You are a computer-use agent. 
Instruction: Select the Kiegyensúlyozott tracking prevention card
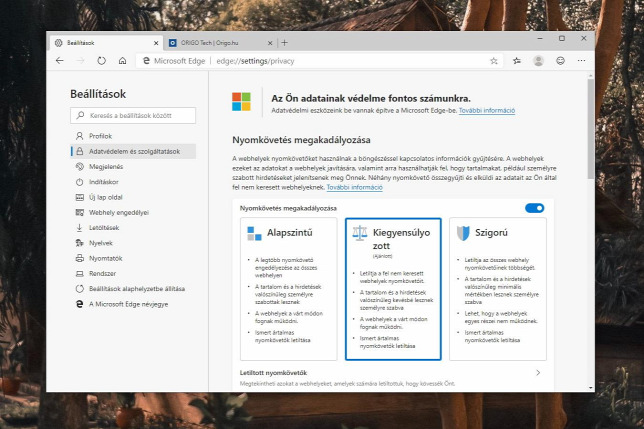point(393,289)
